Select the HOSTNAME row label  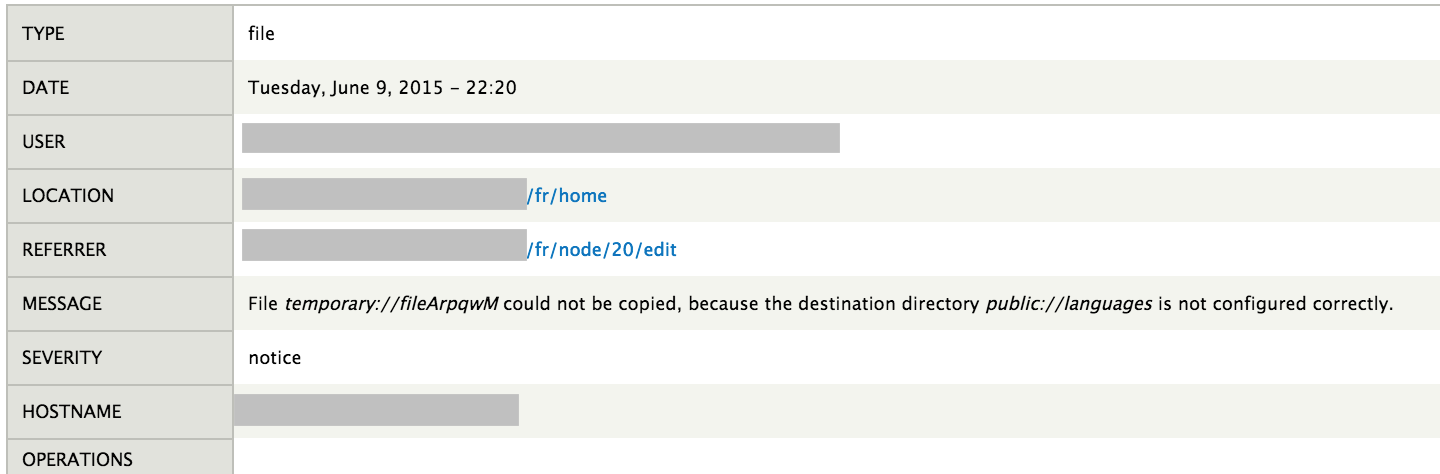click(71, 411)
